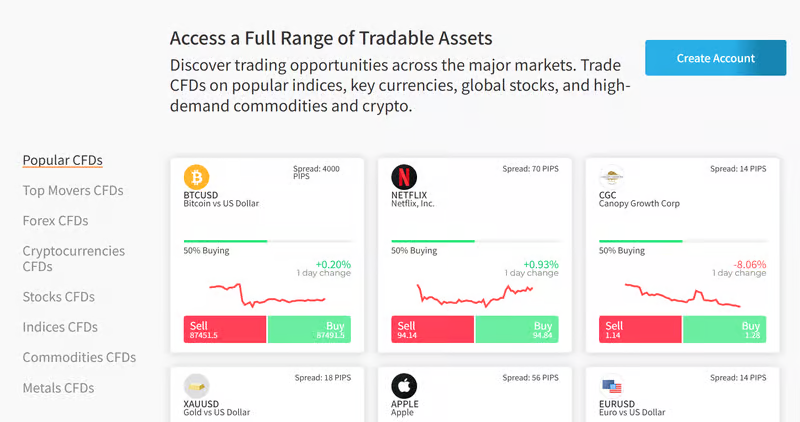Click the EURUSD flag icon

coord(612,386)
